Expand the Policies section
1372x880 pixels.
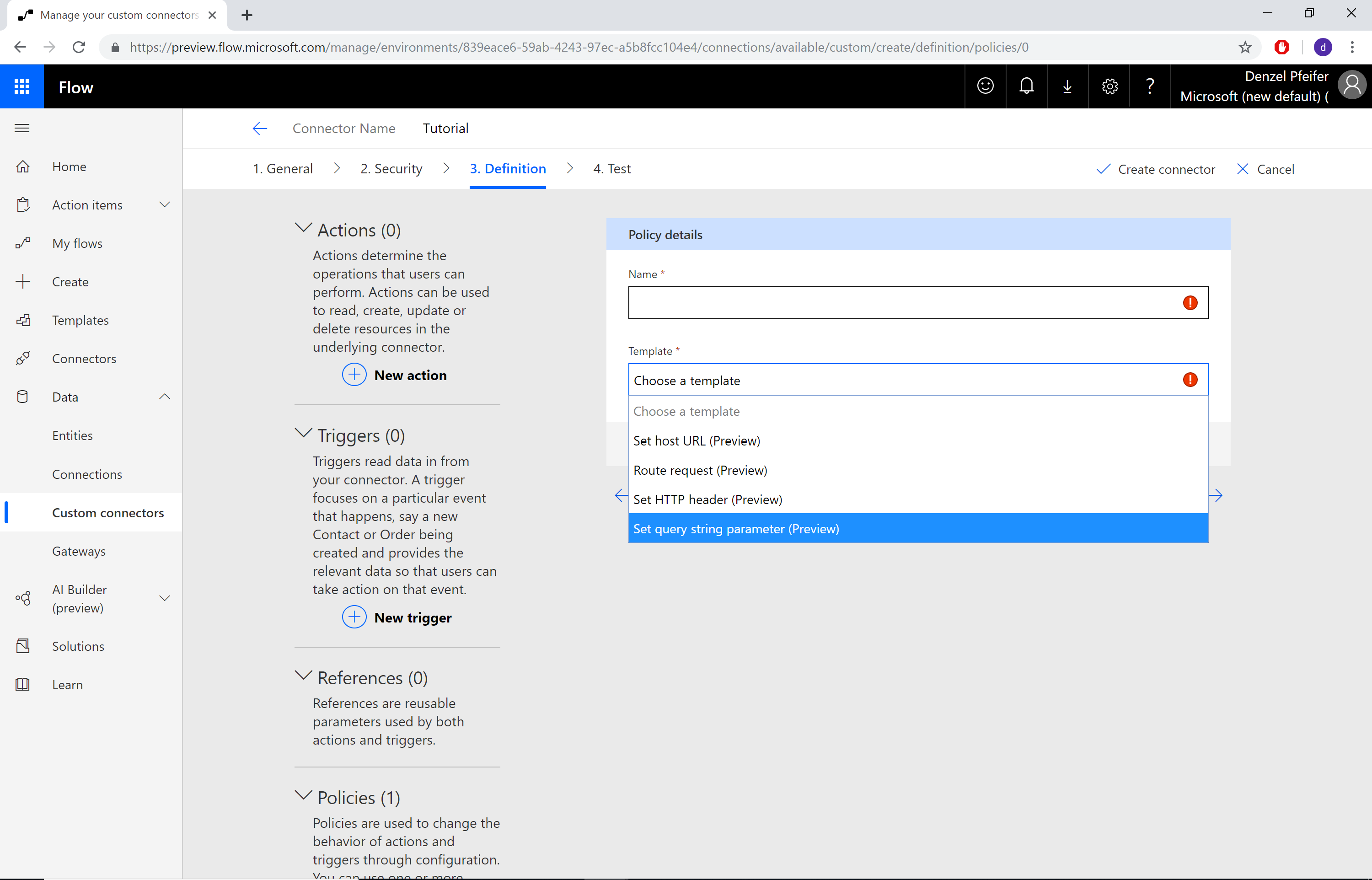click(303, 797)
